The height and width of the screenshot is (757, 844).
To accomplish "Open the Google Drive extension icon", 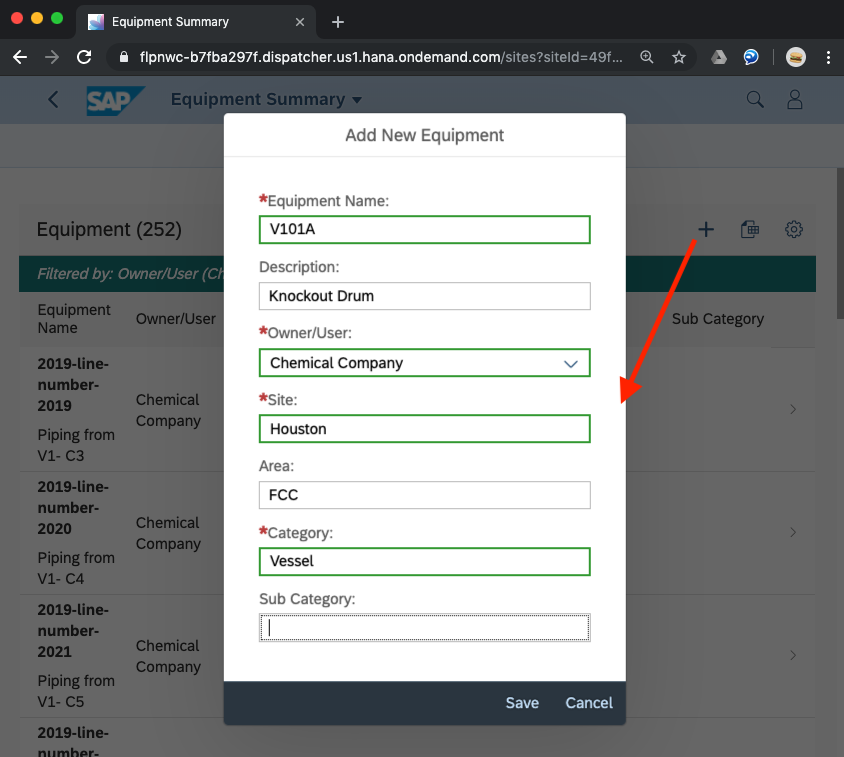I will click(719, 57).
